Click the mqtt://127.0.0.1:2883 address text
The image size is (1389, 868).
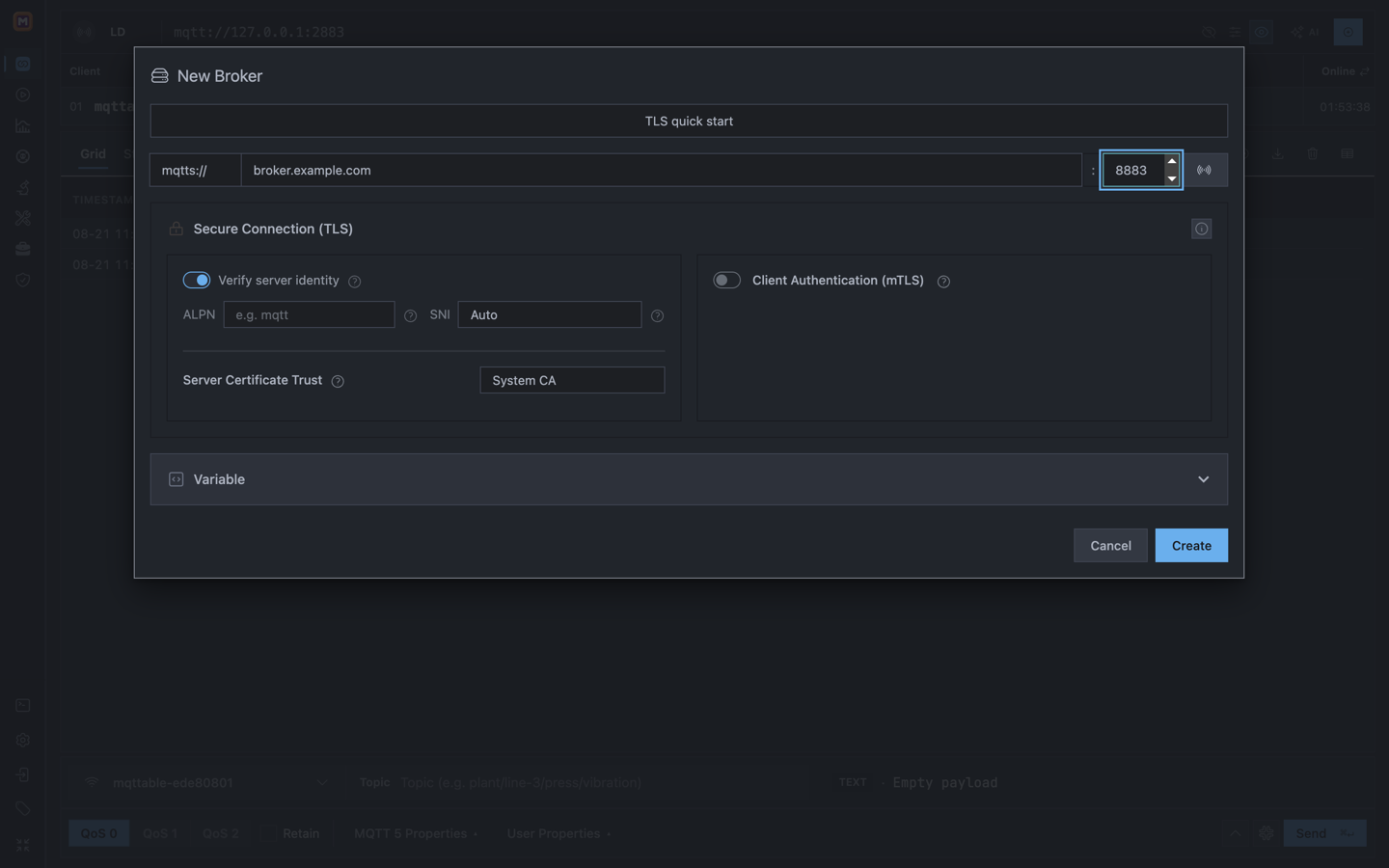[259, 32]
